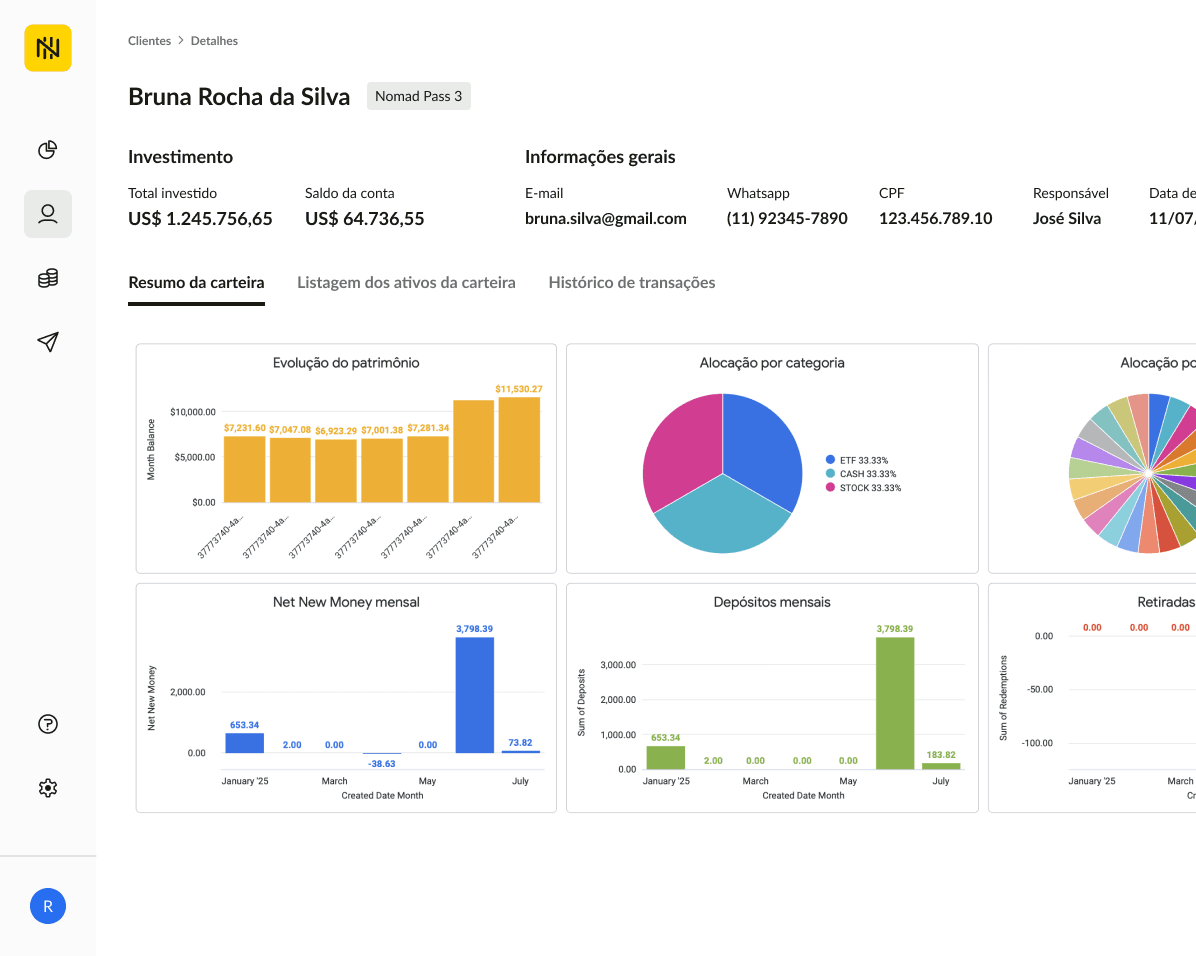Select the Resumo da carteira tab
The height and width of the screenshot is (956, 1196).
coord(196,282)
